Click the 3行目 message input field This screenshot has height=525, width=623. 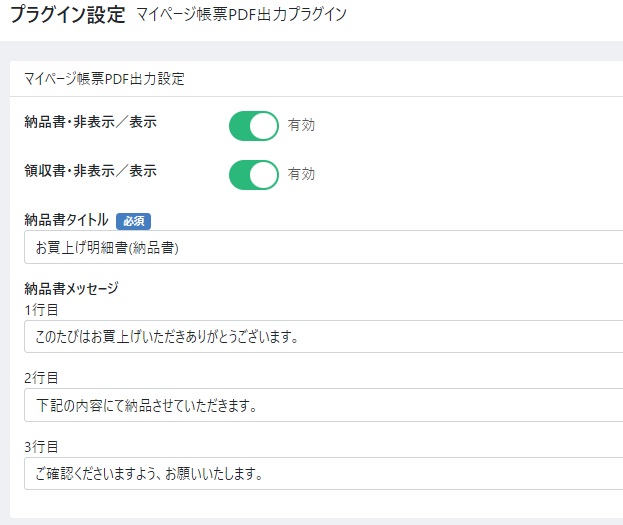(x=323, y=473)
